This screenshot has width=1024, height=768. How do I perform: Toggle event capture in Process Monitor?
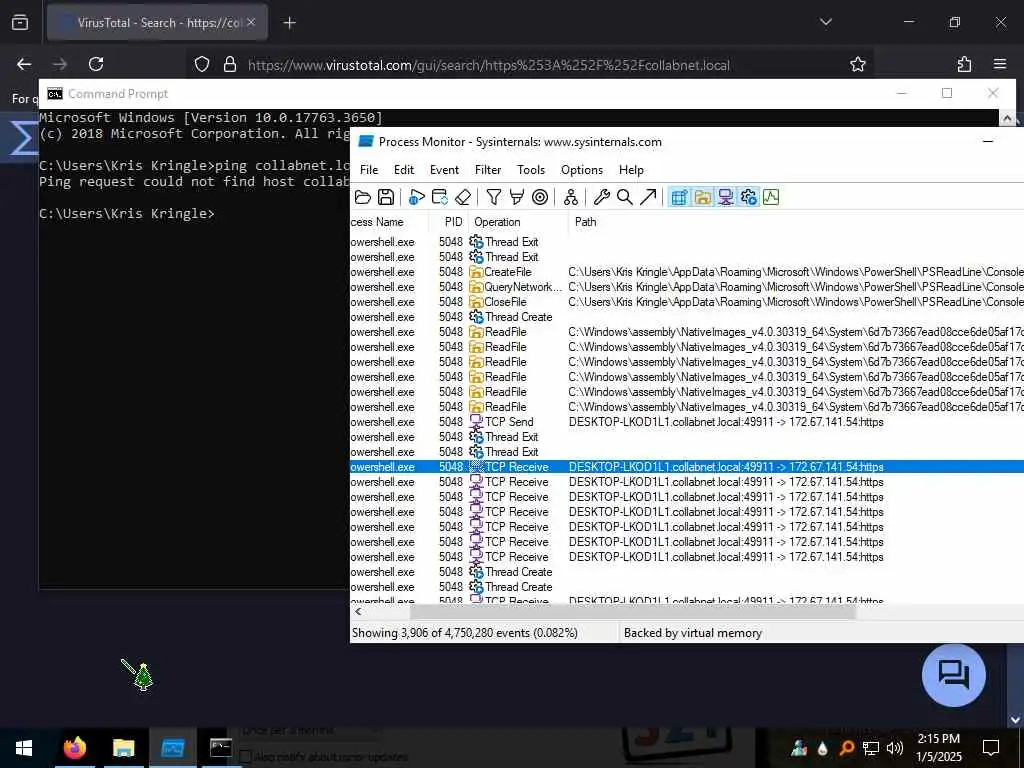[417, 197]
